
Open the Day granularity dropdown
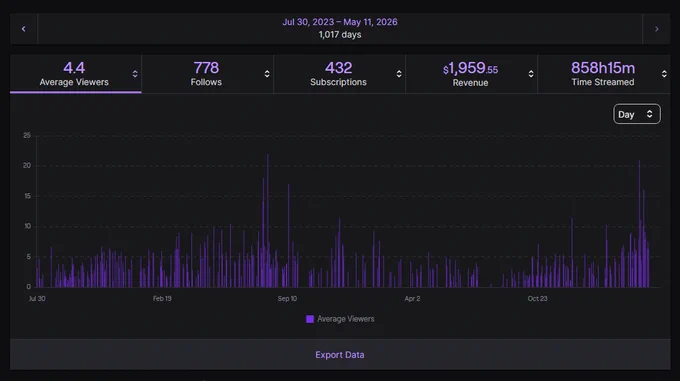click(x=637, y=114)
